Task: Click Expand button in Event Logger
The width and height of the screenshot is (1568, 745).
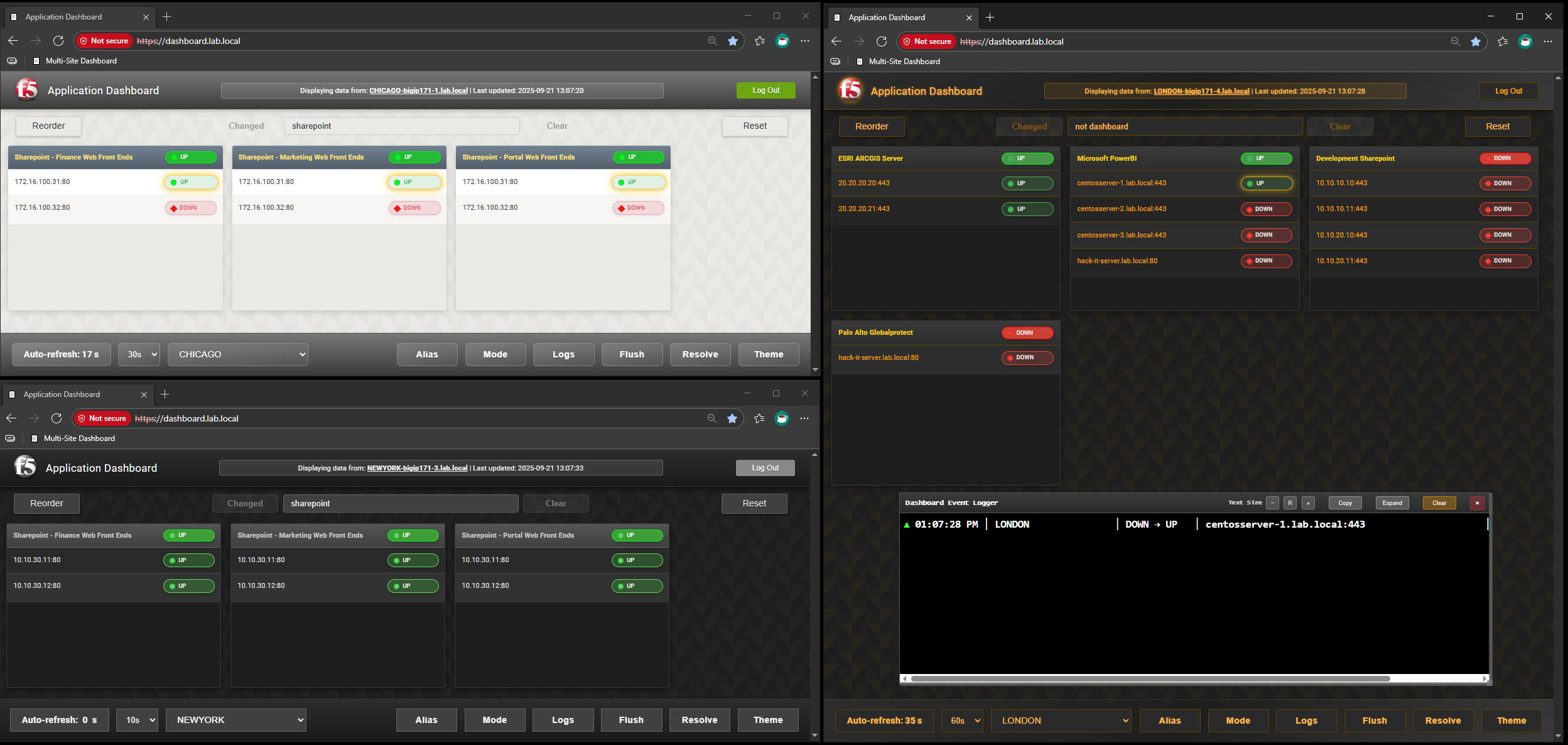Action: click(x=1392, y=503)
